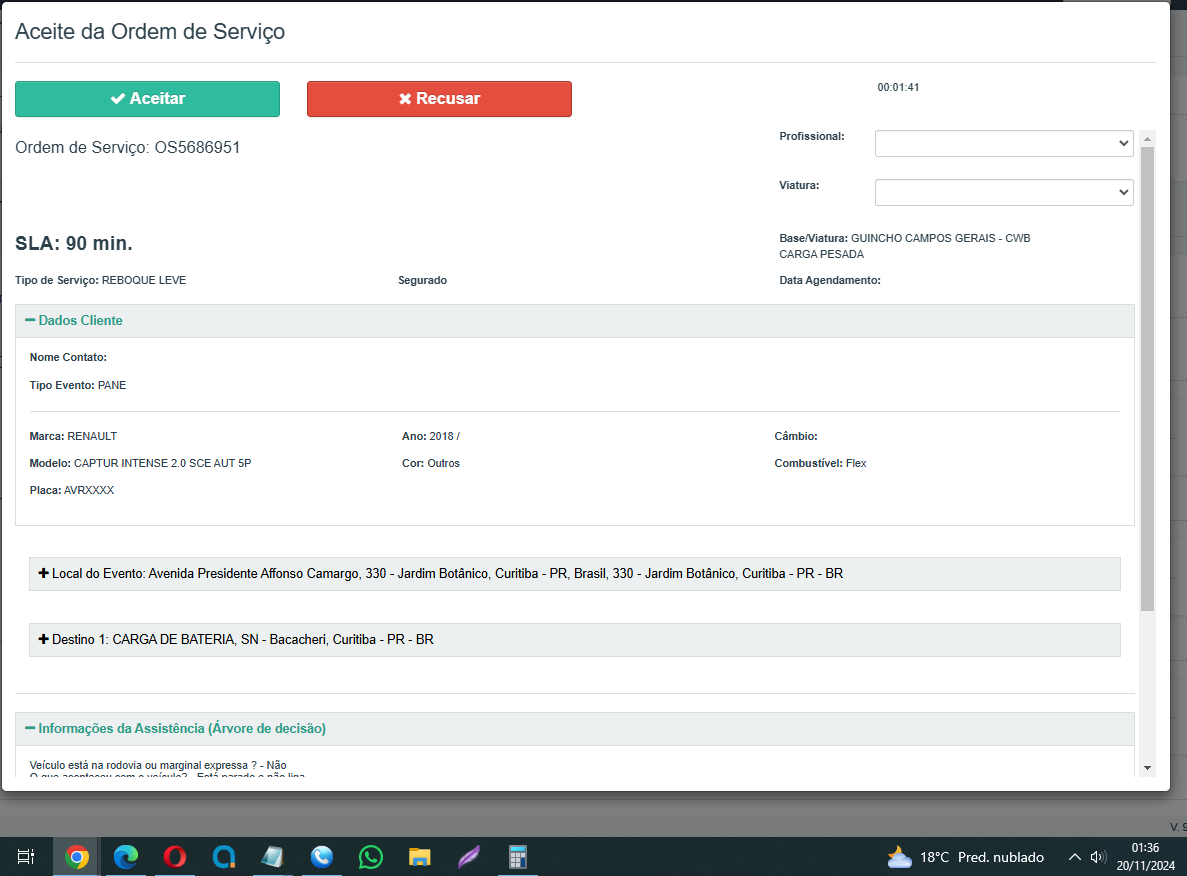Image resolution: width=1187 pixels, height=876 pixels.
Task: Open the Viatura dropdown
Action: point(1004,192)
